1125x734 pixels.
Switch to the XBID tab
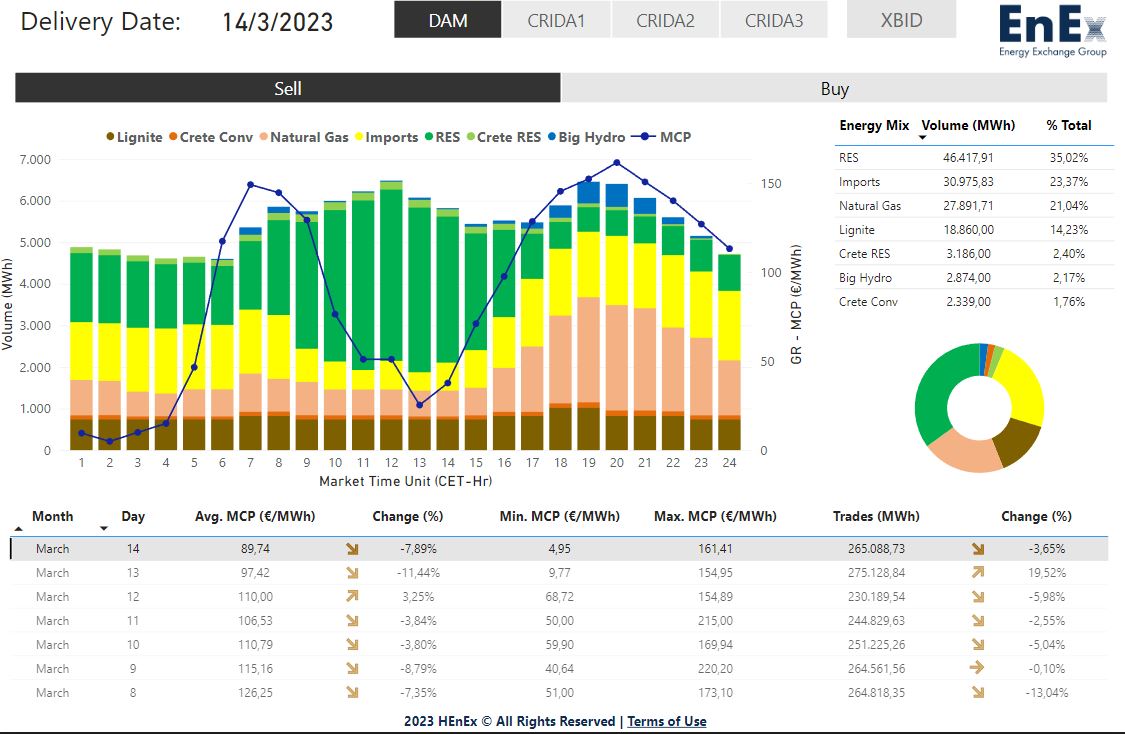[x=901, y=20]
